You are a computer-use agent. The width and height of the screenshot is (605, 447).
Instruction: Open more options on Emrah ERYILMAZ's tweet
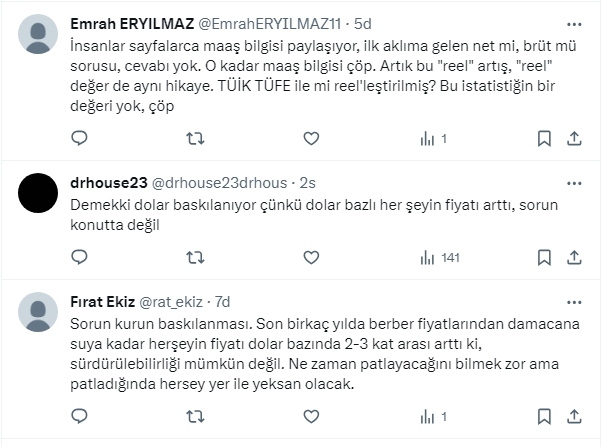574,23
